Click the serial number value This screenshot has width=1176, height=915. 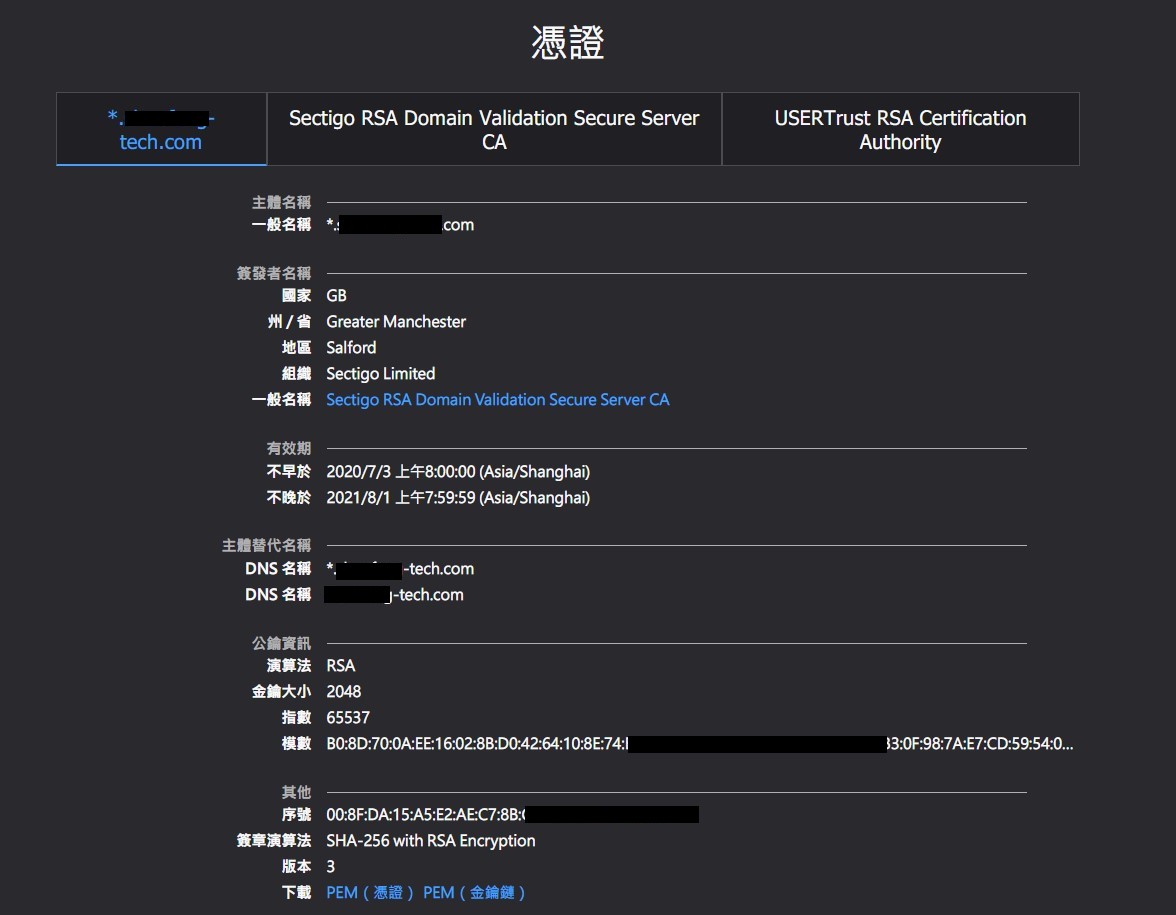(512, 814)
